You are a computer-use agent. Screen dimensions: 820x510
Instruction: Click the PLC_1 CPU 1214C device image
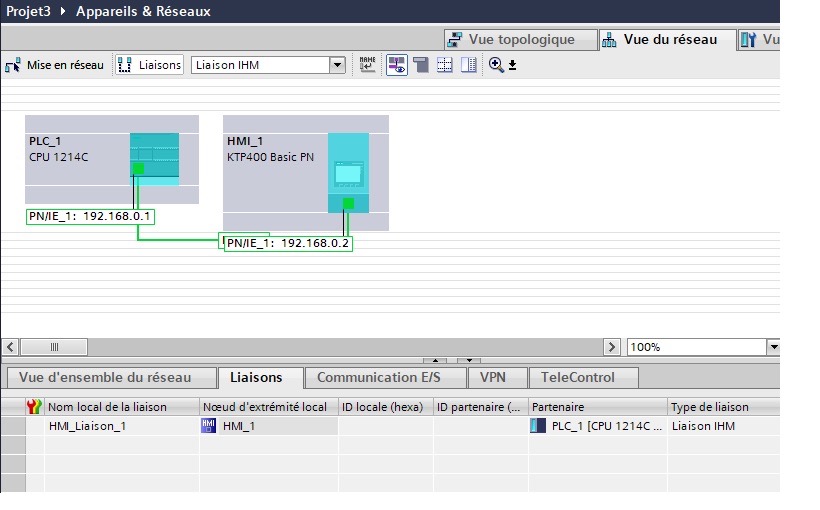154,157
